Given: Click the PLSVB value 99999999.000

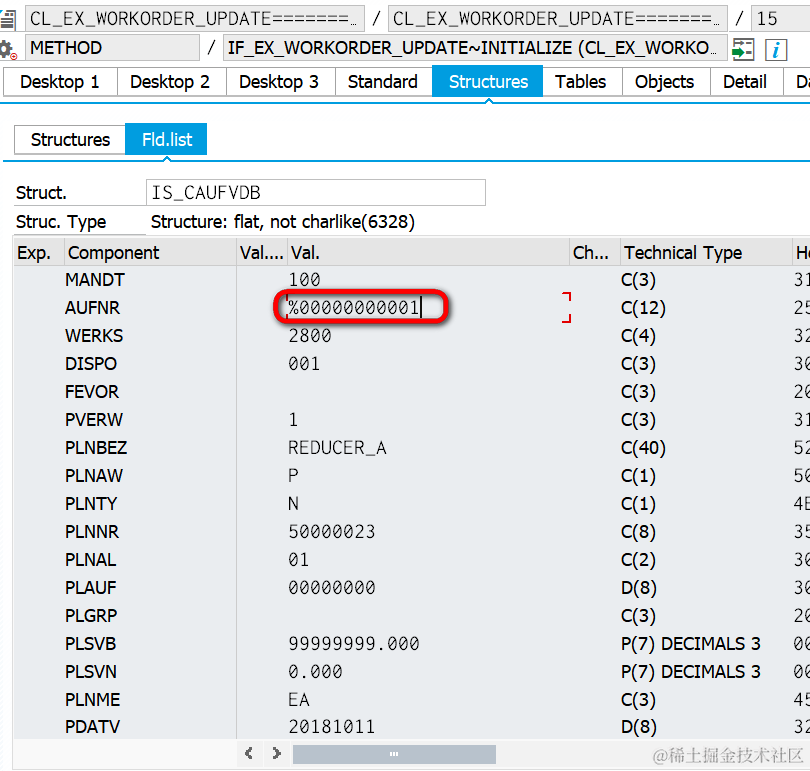Looking at the screenshot, I should 354,643.
